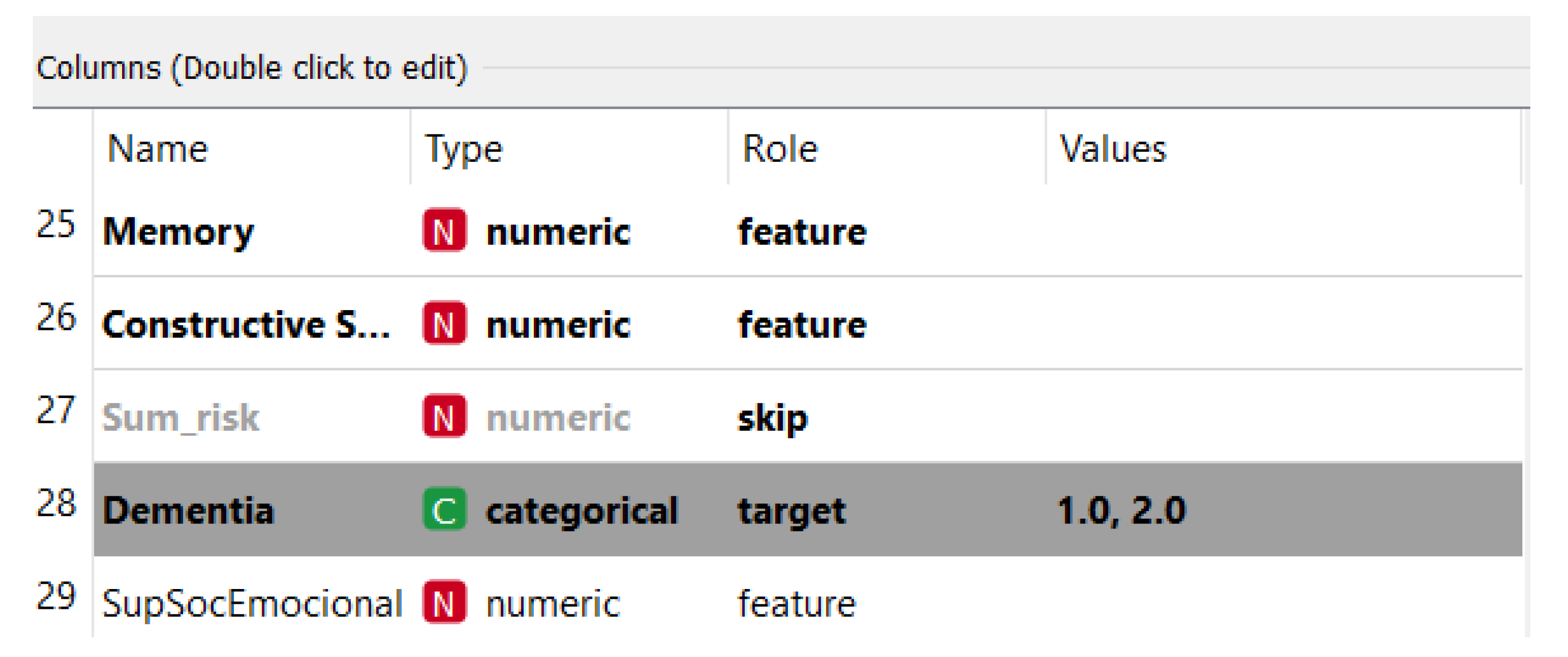The height and width of the screenshot is (657, 1568).
Task: Open type dropdown showing categorical for Dementia
Action: coord(582,510)
